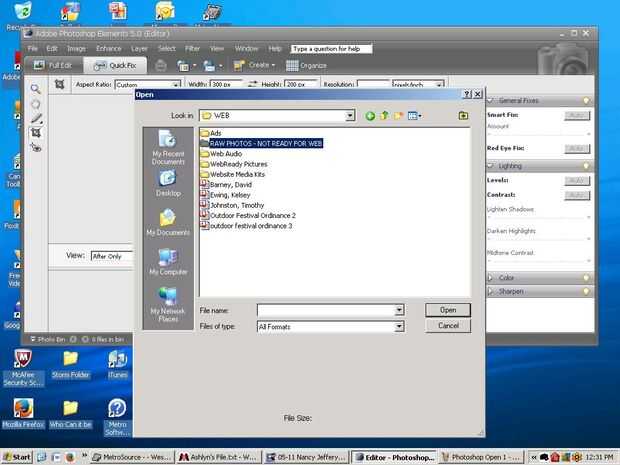Open the File name dropdown arrow
The width and height of the screenshot is (620, 465).
tap(399, 310)
